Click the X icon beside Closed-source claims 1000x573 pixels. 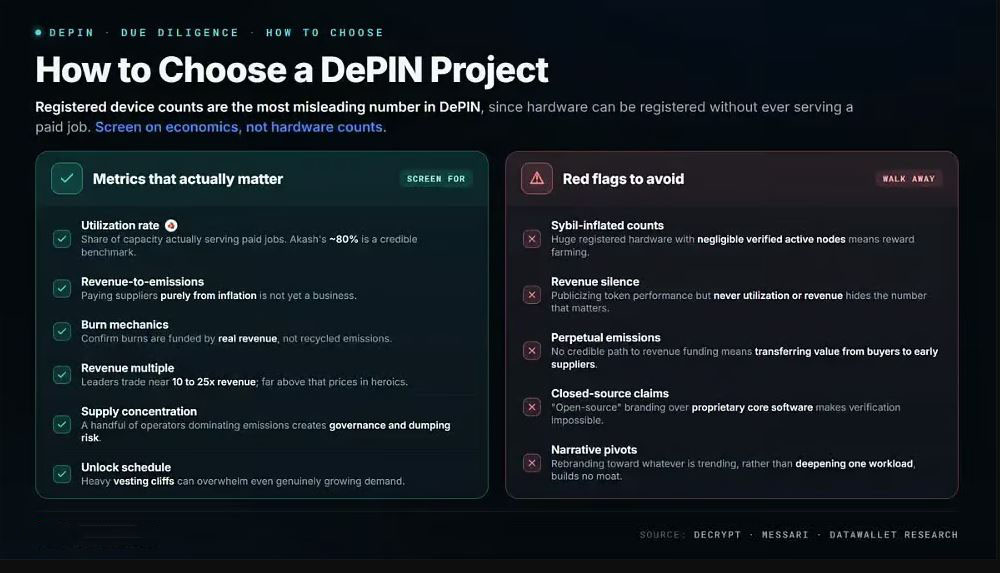(532, 407)
